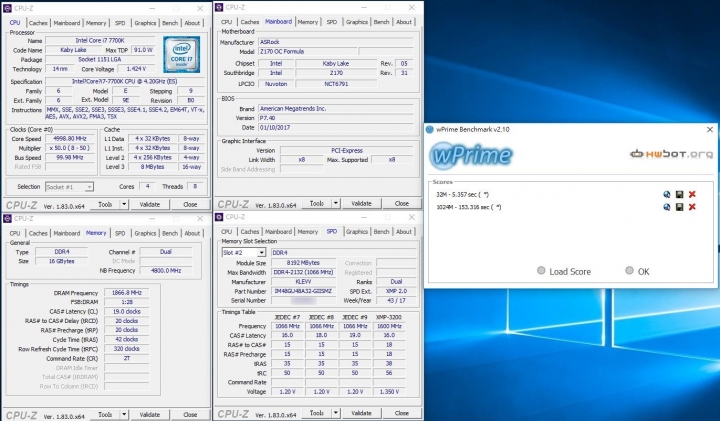Click the KLEVV manufacturer field
Viewport: 720px width, 421px height.
[303, 281]
